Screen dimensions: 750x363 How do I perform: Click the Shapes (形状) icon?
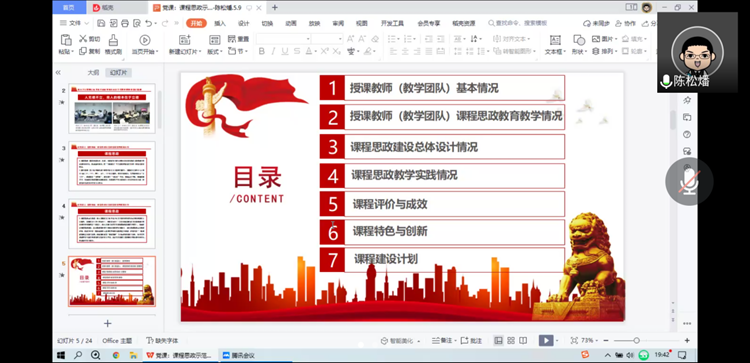579,40
